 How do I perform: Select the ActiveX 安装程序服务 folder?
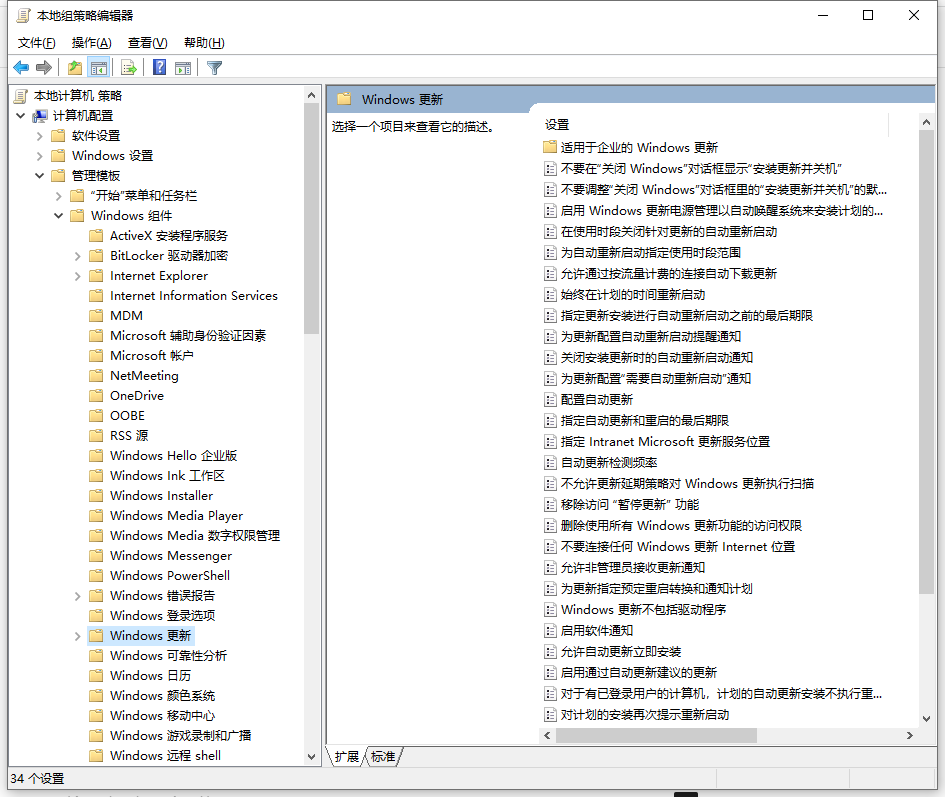[x=169, y=236]
